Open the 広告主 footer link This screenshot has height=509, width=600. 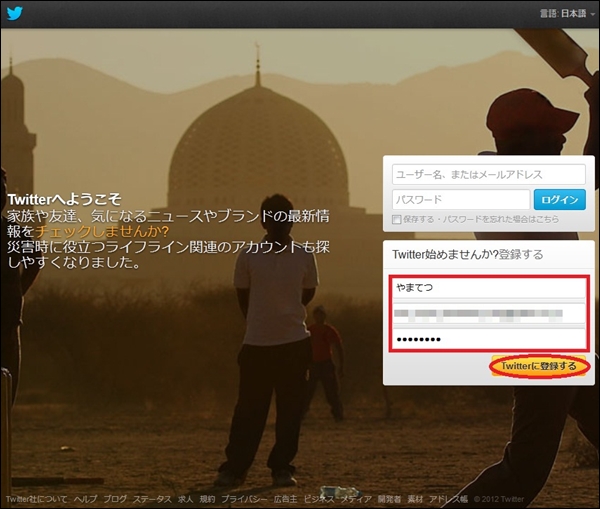pyautogui.click(x=285, y=499)
